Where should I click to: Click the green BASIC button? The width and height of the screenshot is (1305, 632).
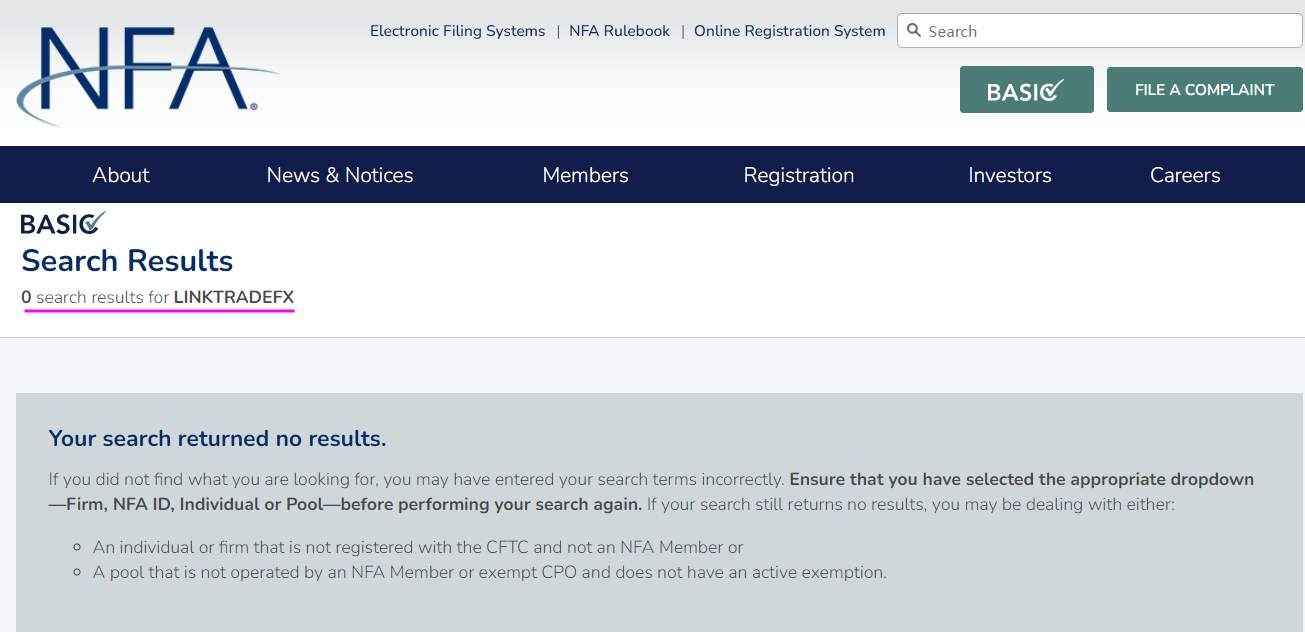[x=1026, y=89]
